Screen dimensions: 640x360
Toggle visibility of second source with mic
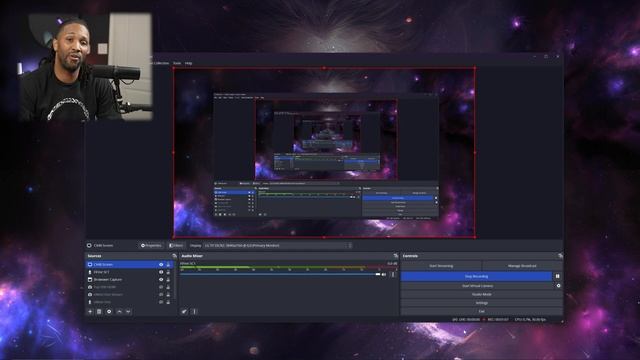(x=161, y=272)
